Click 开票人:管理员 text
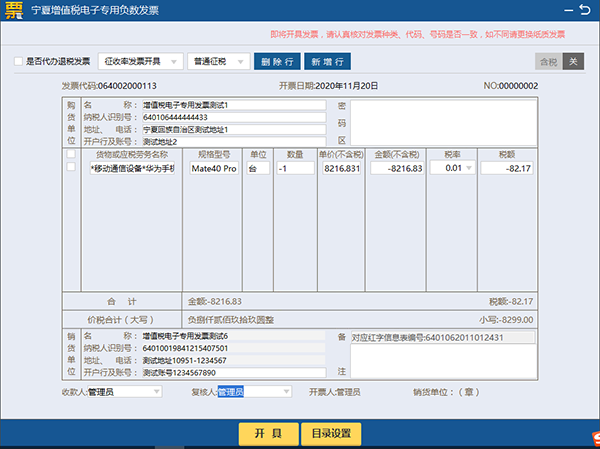This screenshot has height=449, width=600. click(x=334, y=392)
